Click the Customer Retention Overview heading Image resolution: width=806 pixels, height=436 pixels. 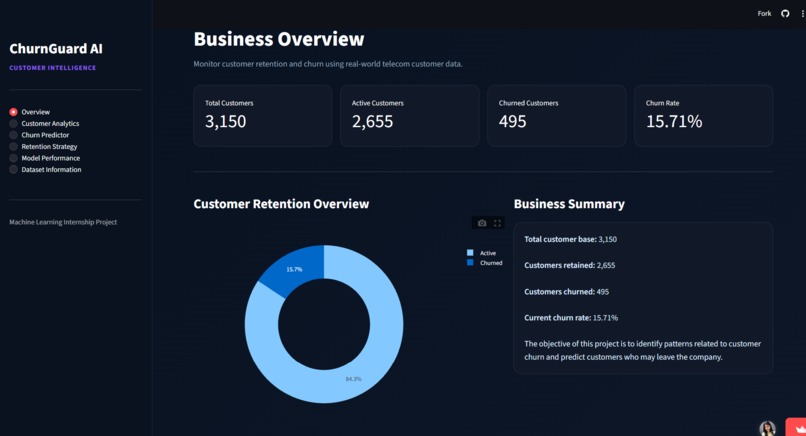[x=281, y=204]
